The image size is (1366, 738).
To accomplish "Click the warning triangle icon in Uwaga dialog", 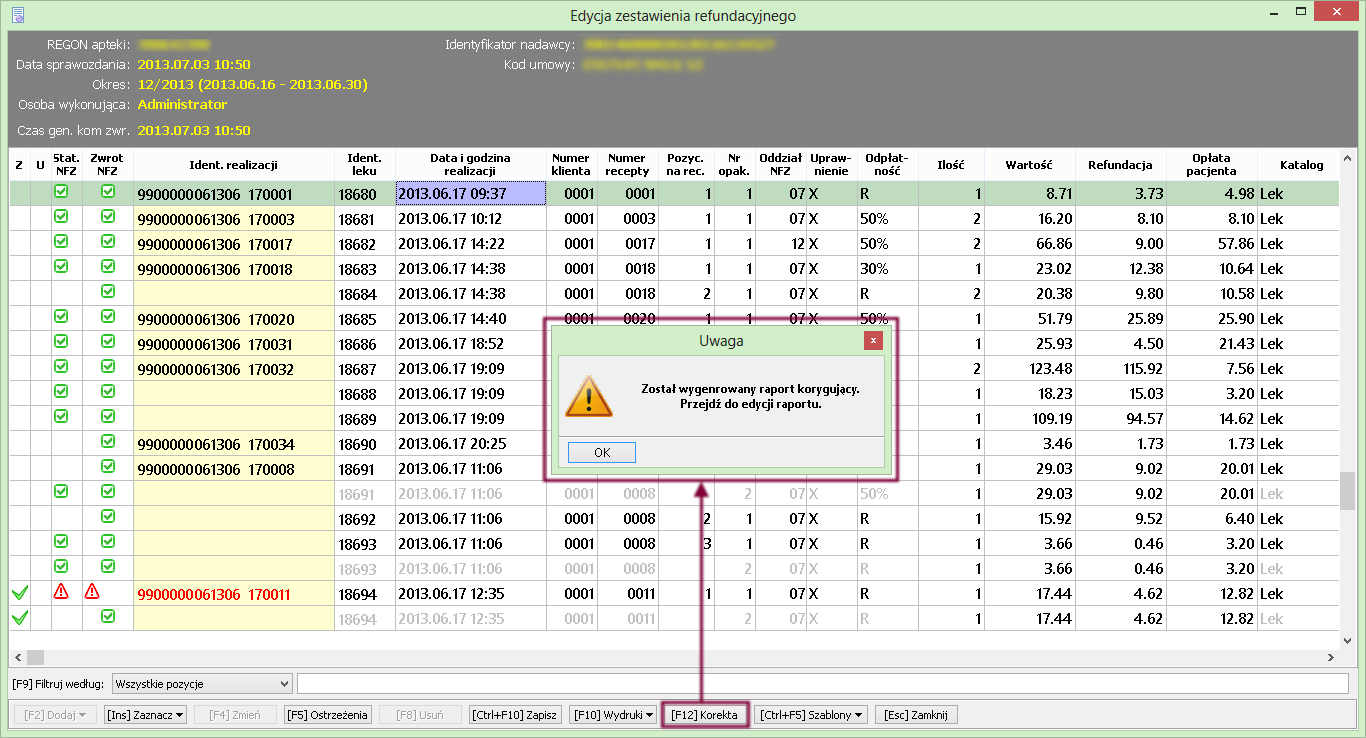I will point(589,396).
